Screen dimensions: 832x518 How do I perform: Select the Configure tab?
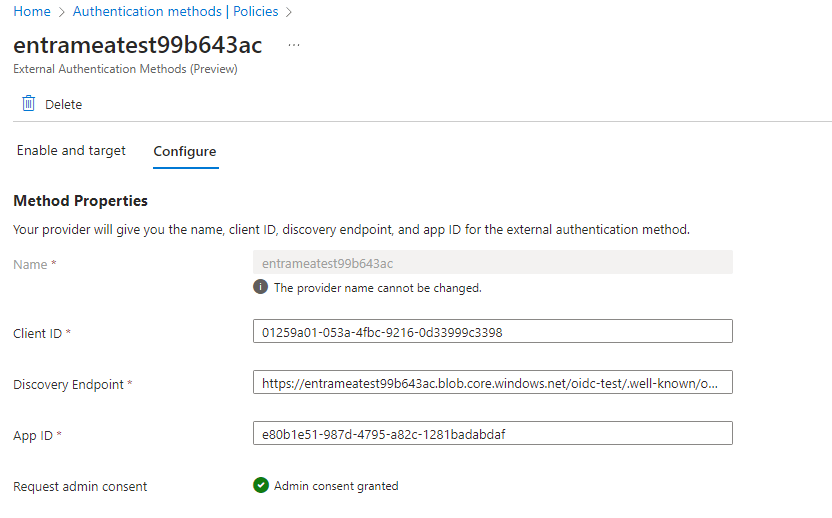[x=185, y=152]
